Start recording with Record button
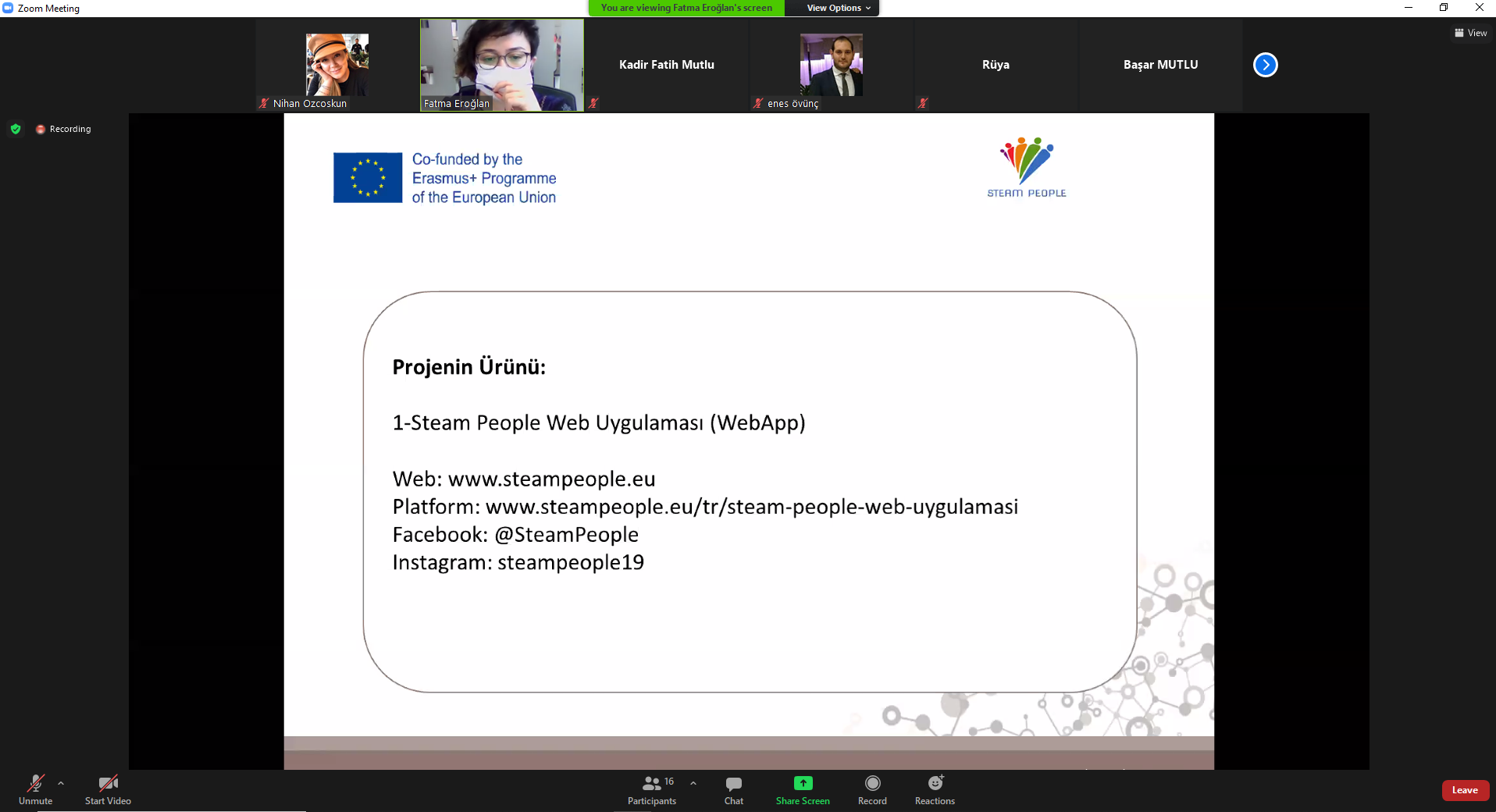This screenshot has height=812, width=1496. point(872,789)
